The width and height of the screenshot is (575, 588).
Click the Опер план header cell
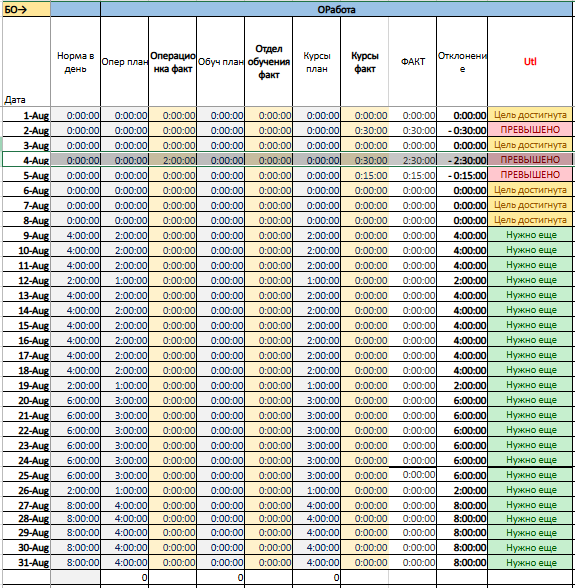125,62
